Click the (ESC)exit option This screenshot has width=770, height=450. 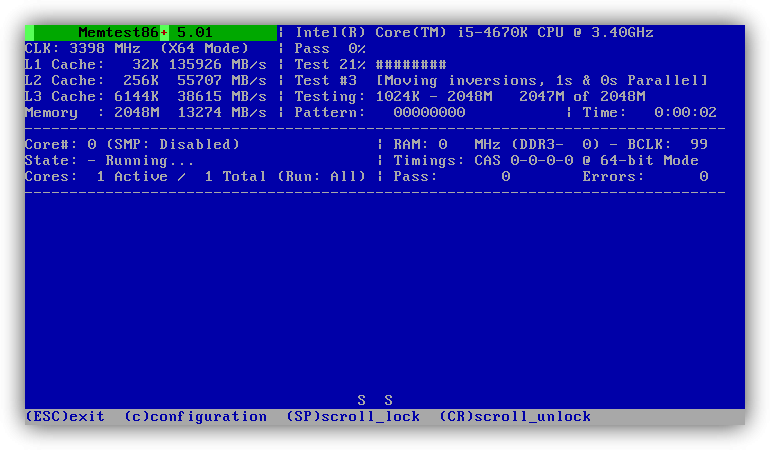65,417
